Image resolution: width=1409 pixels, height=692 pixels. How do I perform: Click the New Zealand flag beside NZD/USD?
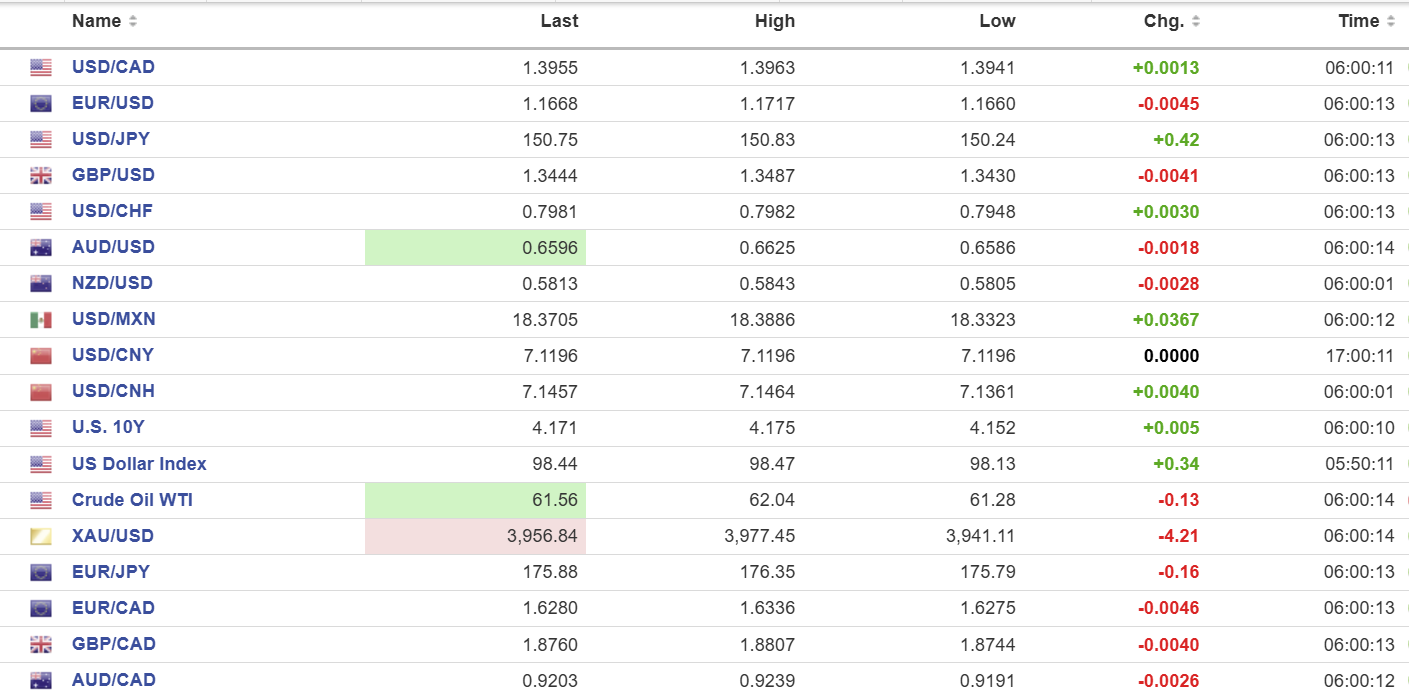coord(40,284)
